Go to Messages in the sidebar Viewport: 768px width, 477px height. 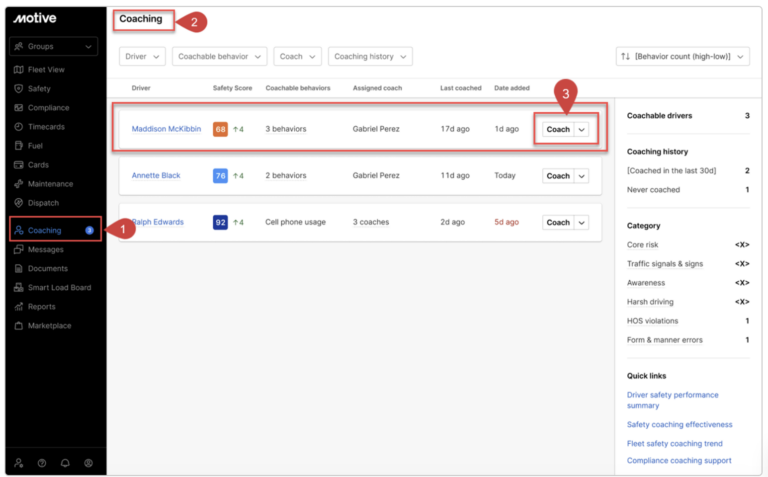click(46, 249)
